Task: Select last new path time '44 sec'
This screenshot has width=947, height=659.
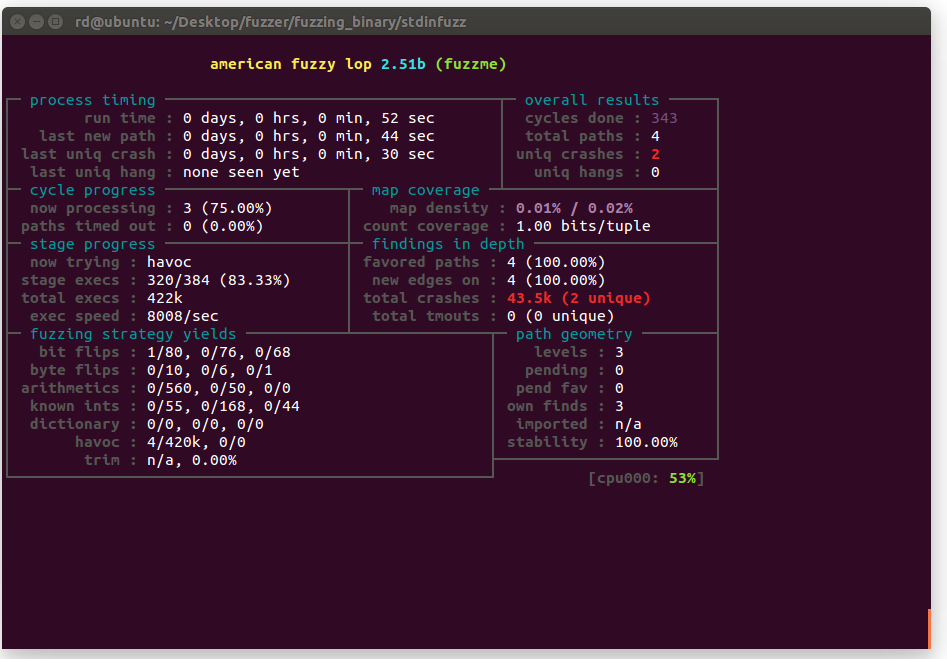Action: click(408, 137)
